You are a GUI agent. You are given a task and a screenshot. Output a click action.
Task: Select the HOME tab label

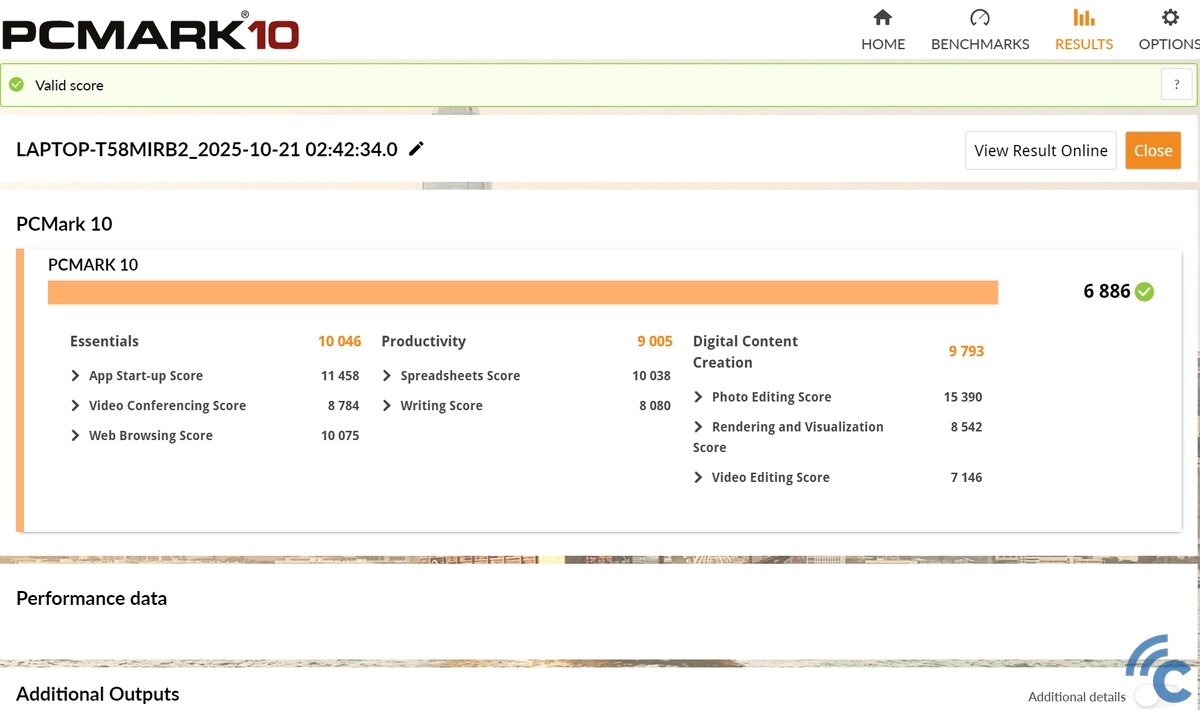[883, 44]
